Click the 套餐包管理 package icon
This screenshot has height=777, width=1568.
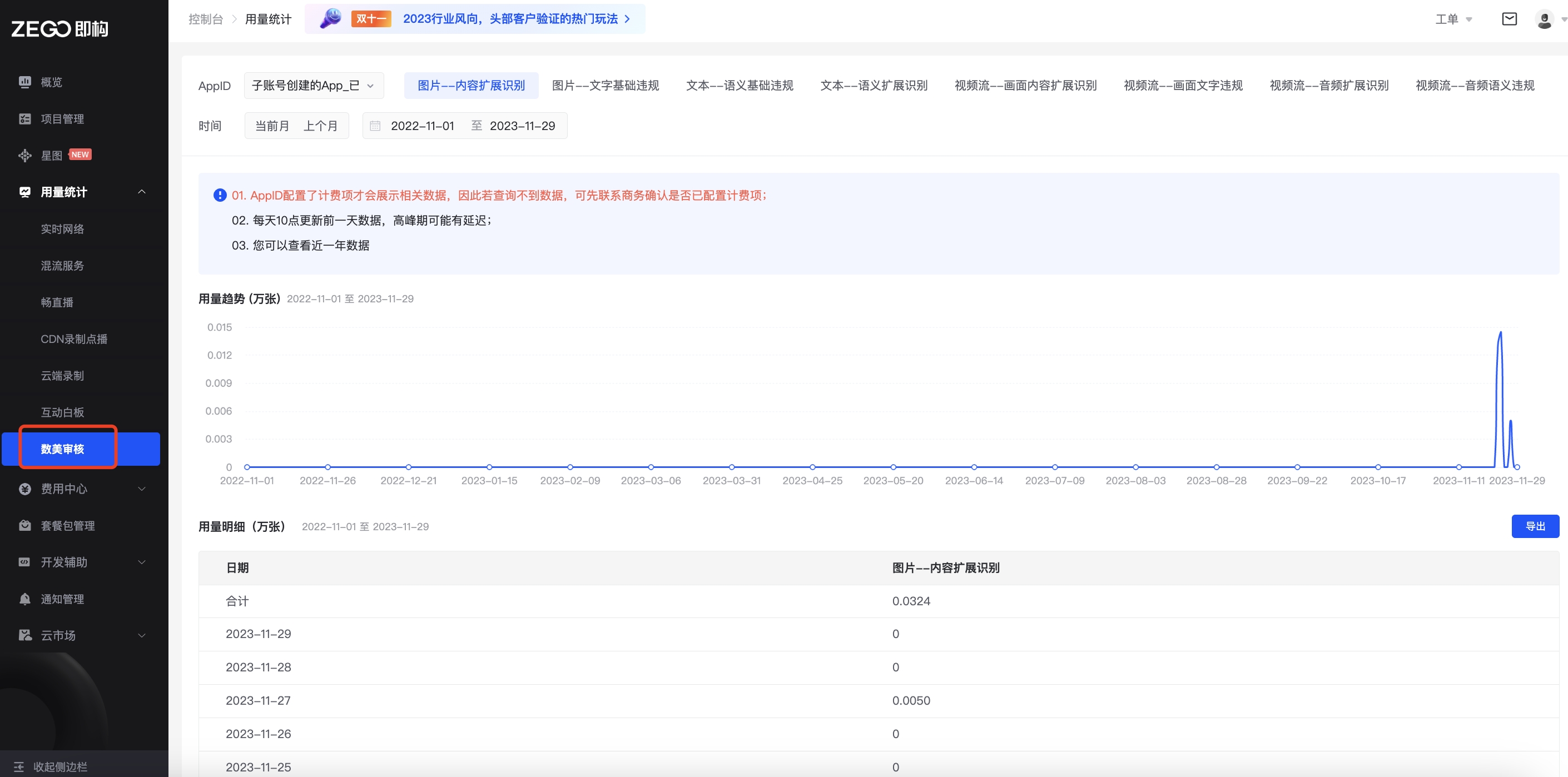25,525
